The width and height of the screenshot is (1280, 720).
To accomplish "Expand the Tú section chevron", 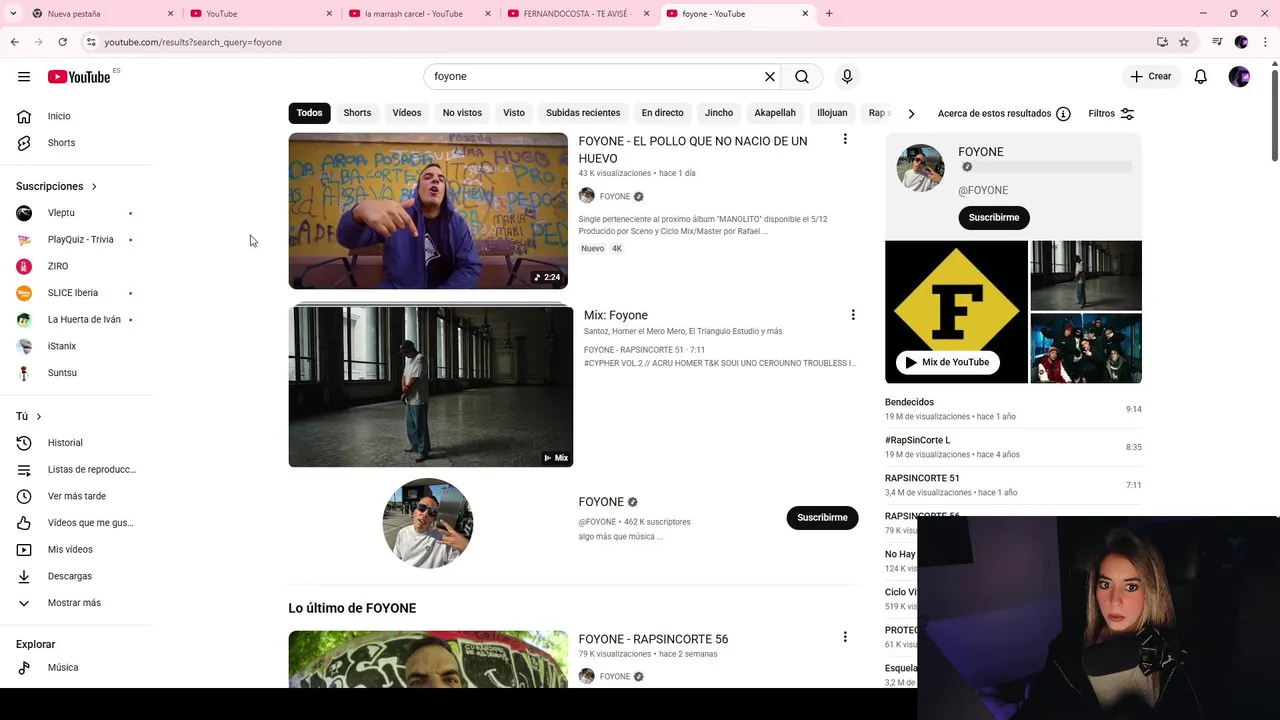I will [39, 416].
